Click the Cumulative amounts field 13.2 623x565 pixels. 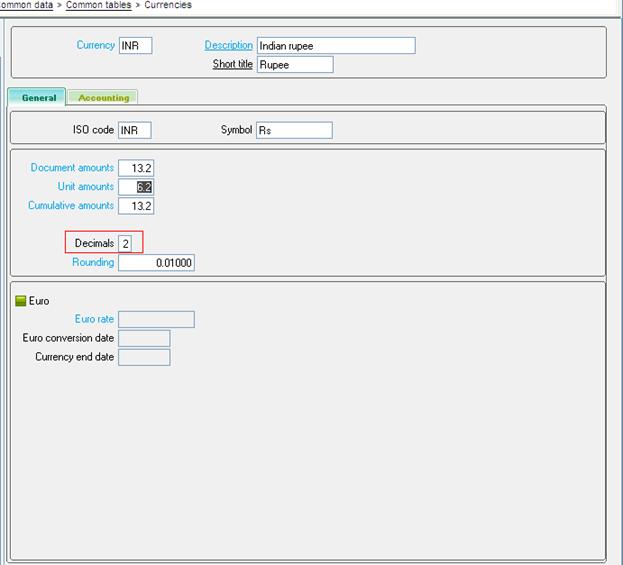pyautogui.click(x=136, y=206)
